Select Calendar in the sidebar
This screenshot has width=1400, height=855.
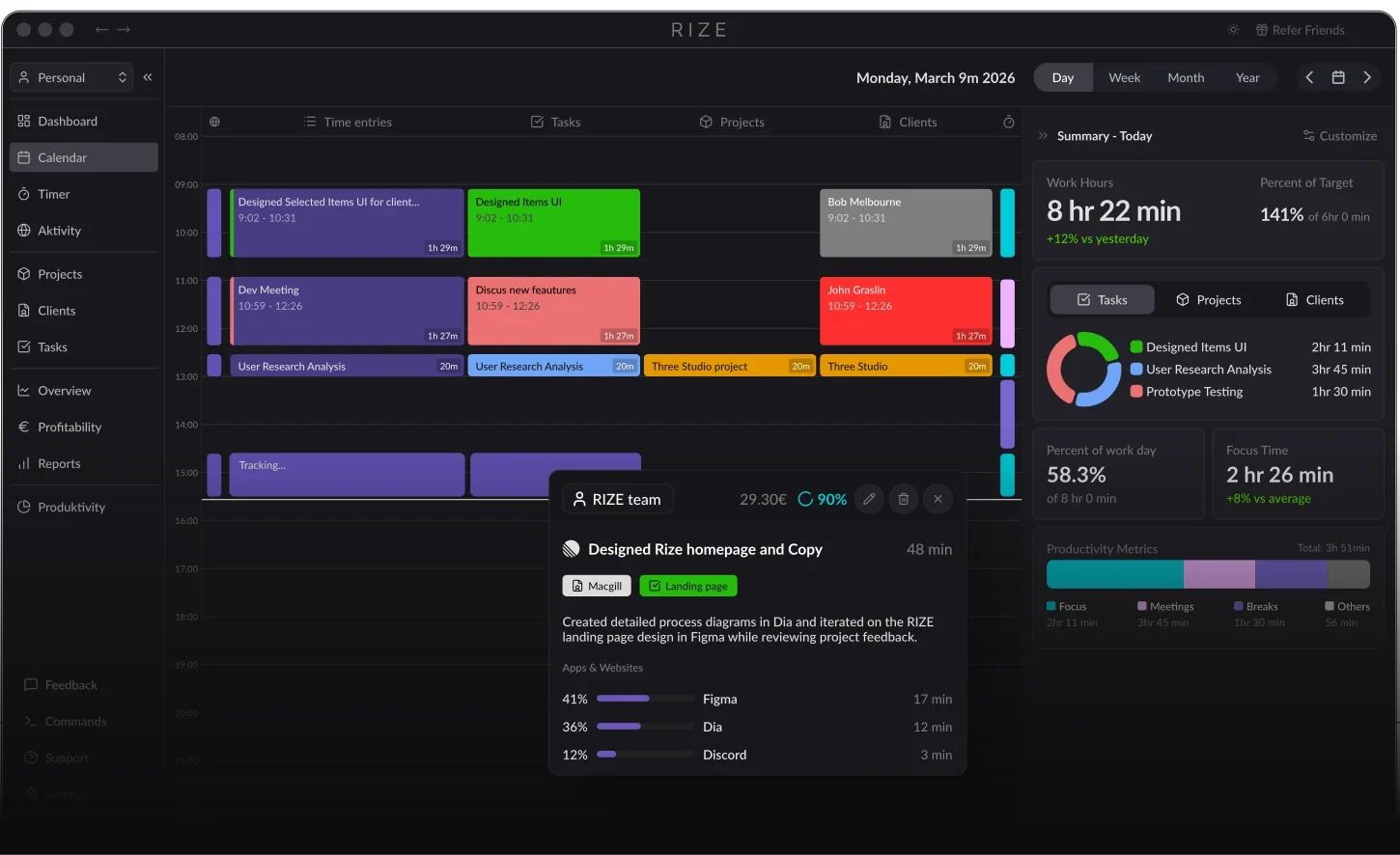(84, 157)
